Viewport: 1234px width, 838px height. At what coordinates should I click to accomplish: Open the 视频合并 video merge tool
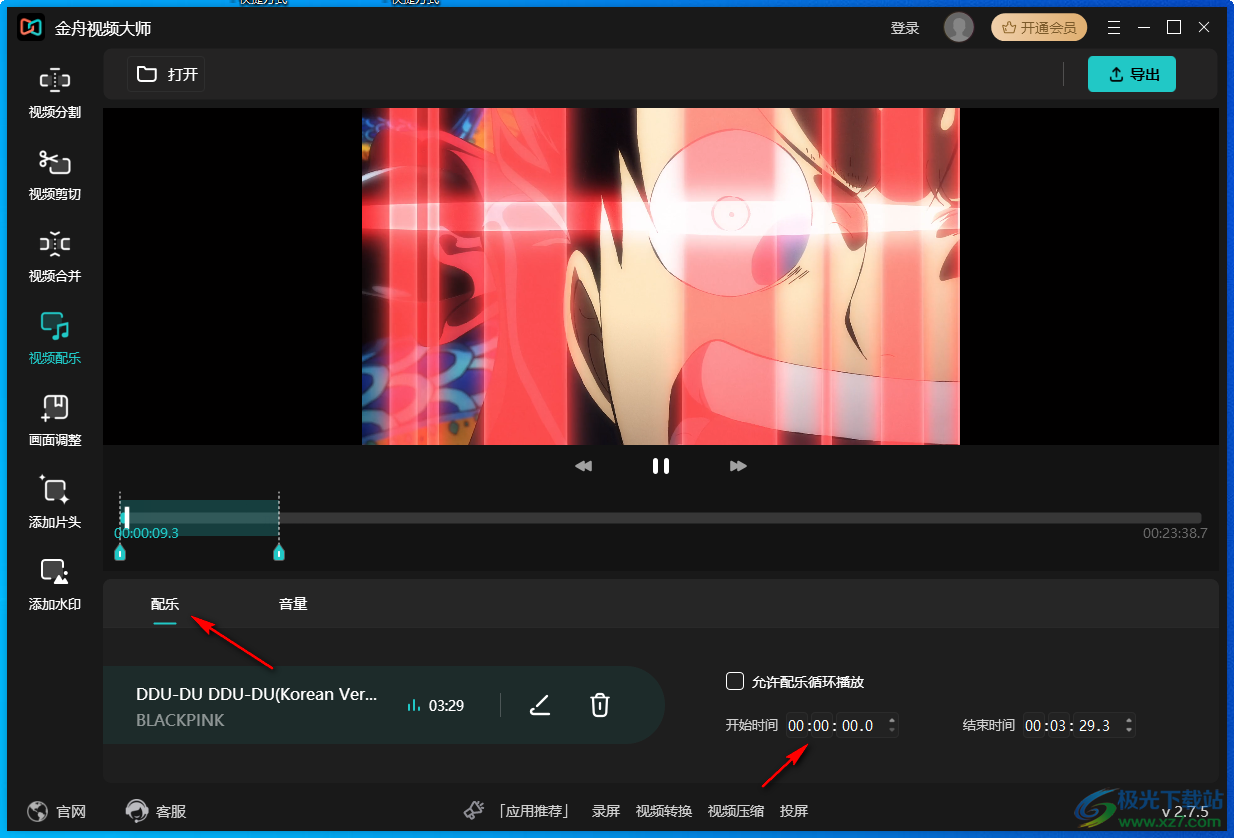click(55, 257)
